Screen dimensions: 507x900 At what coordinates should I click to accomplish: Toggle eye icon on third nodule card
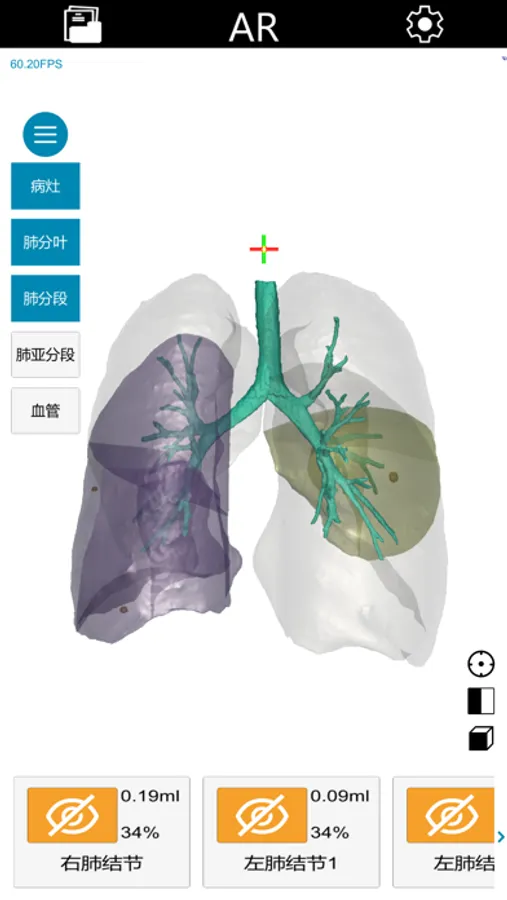(450, 814)
